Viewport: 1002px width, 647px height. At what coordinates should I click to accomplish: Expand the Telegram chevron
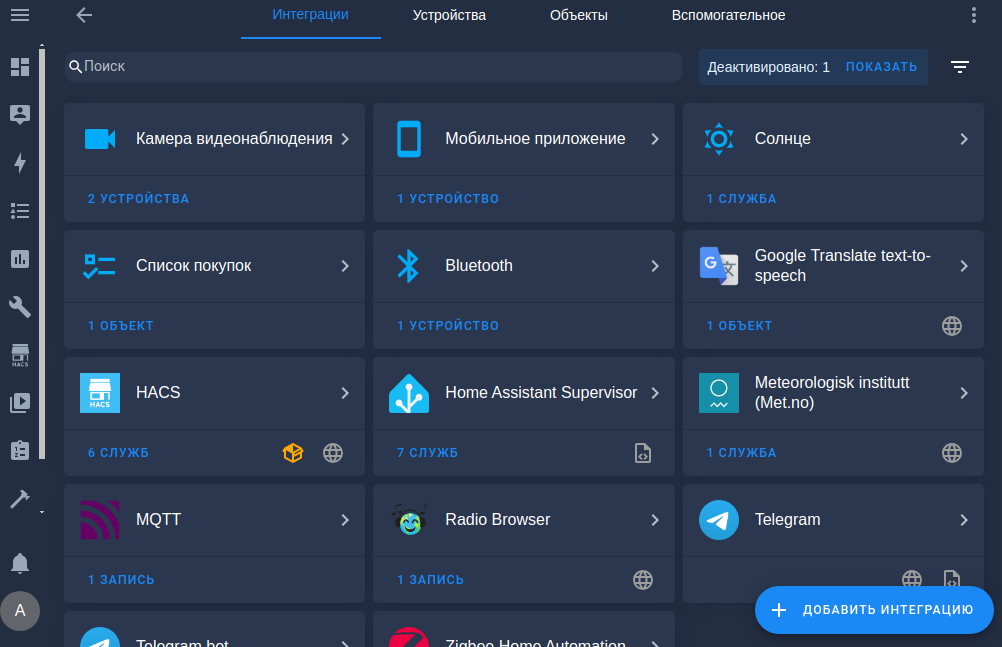point(964,520)
